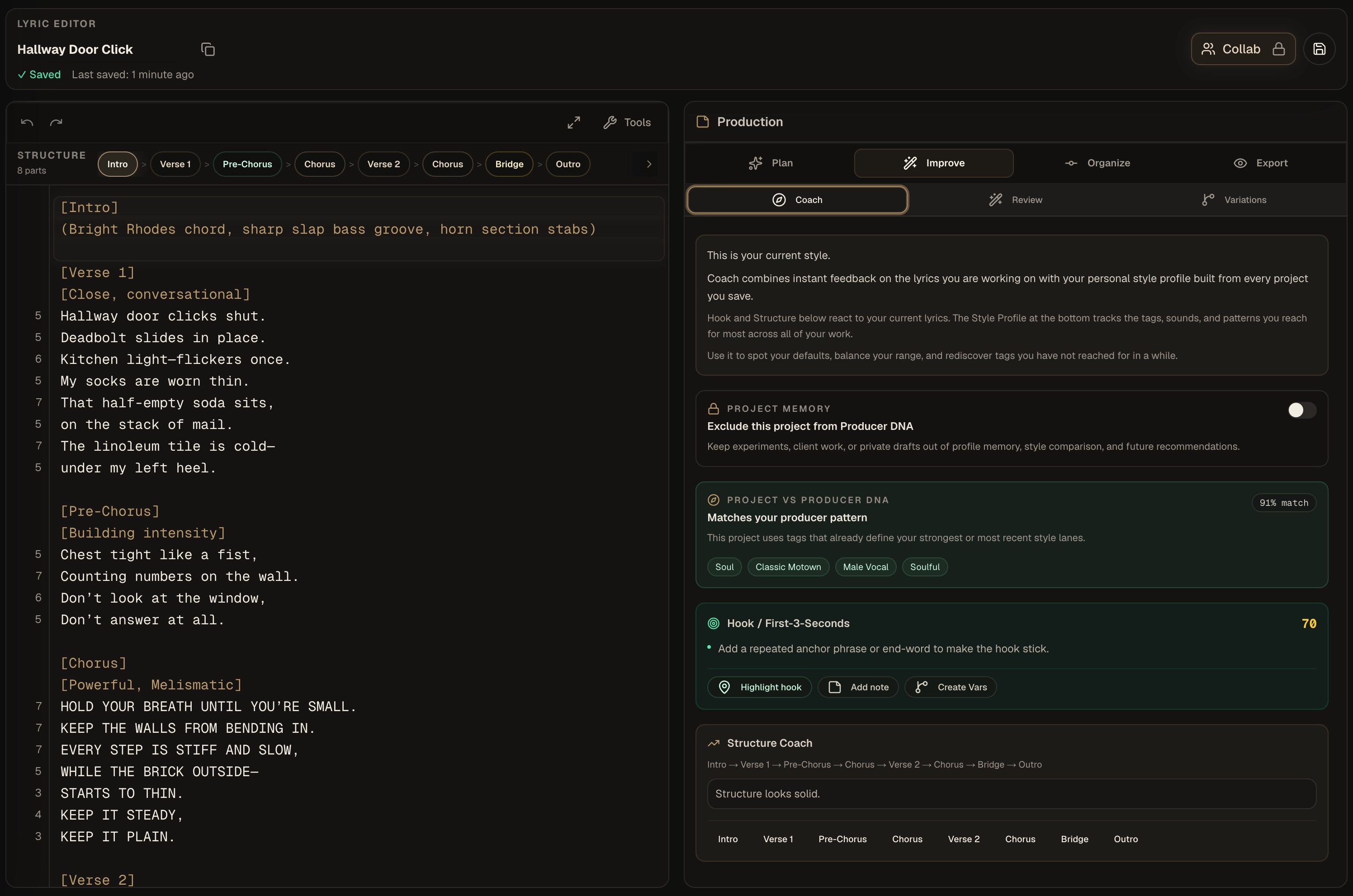The width and height of the screenshot is (1353, 896).
Task: Click the Soulful tag chip
Action: [x=925, y=567]
